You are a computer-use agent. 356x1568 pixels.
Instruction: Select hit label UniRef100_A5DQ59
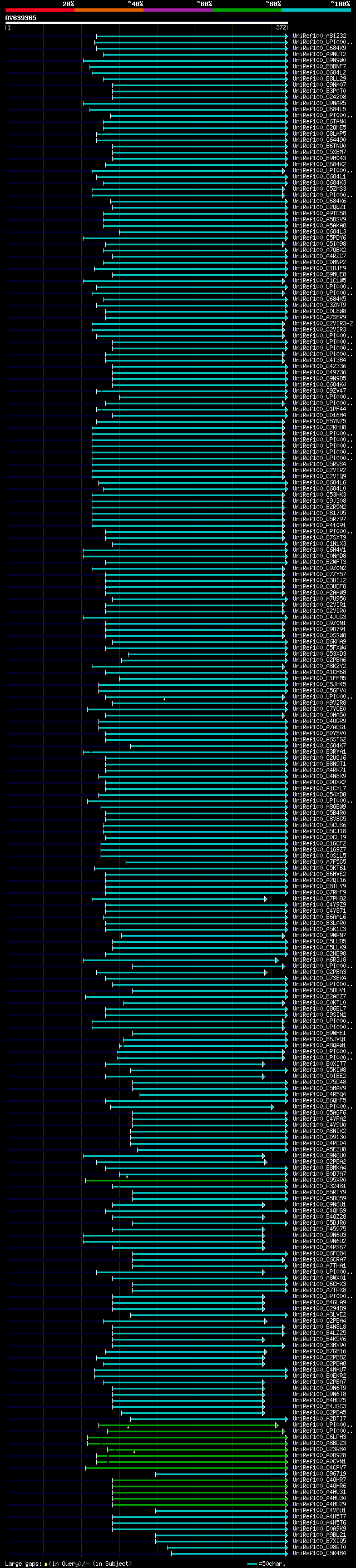pos(319,1198)
